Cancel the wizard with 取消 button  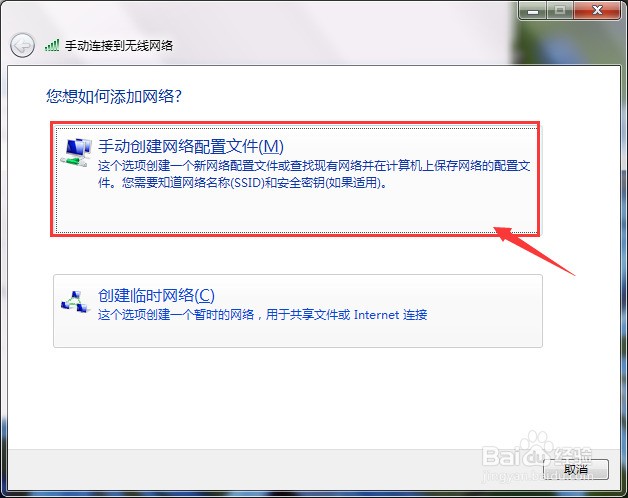pos(576,469)
